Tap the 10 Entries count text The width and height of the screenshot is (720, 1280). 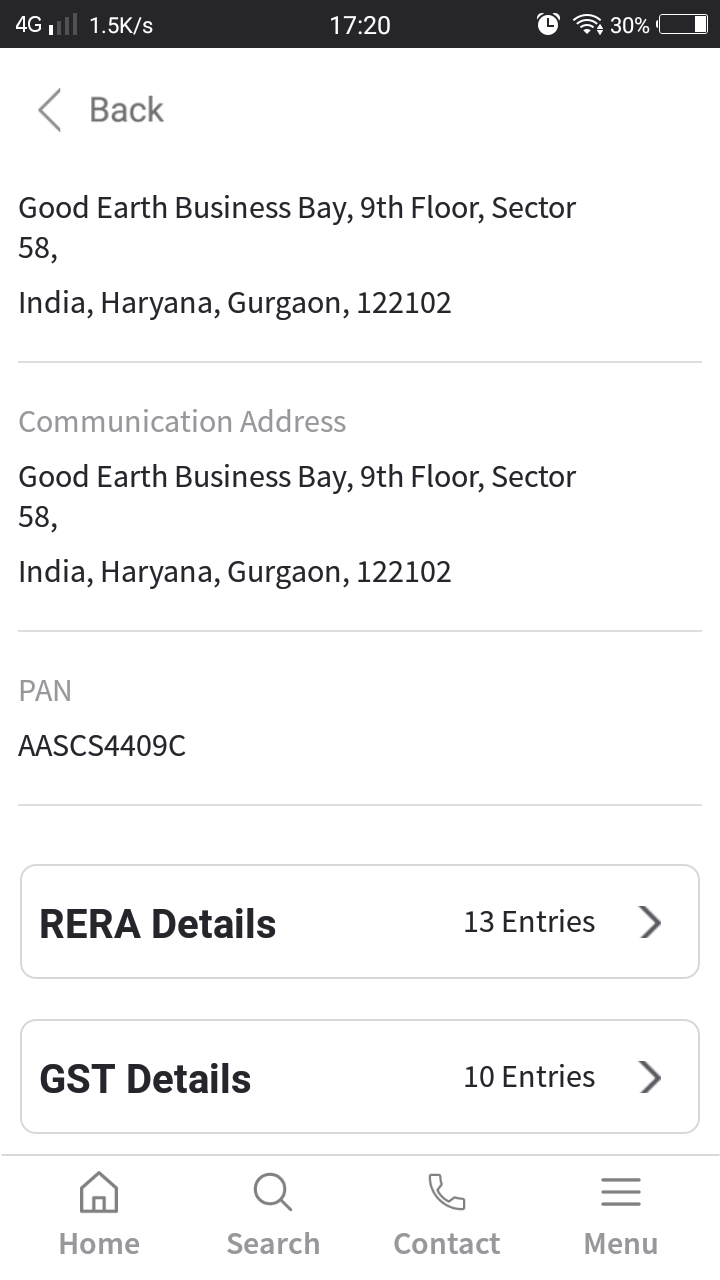coord(529,1077)
